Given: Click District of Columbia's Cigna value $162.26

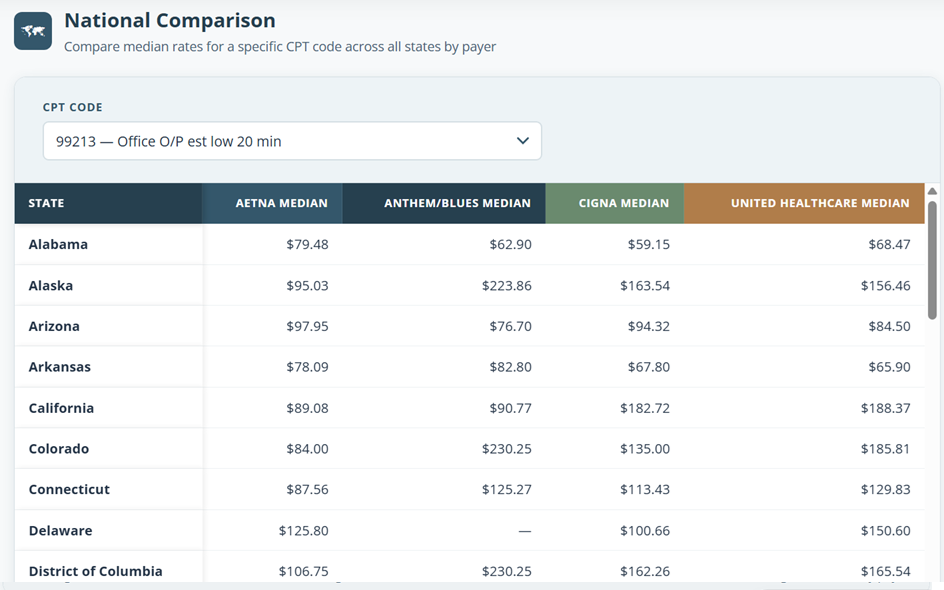Looking at the screenshot, I should (645, 571).
